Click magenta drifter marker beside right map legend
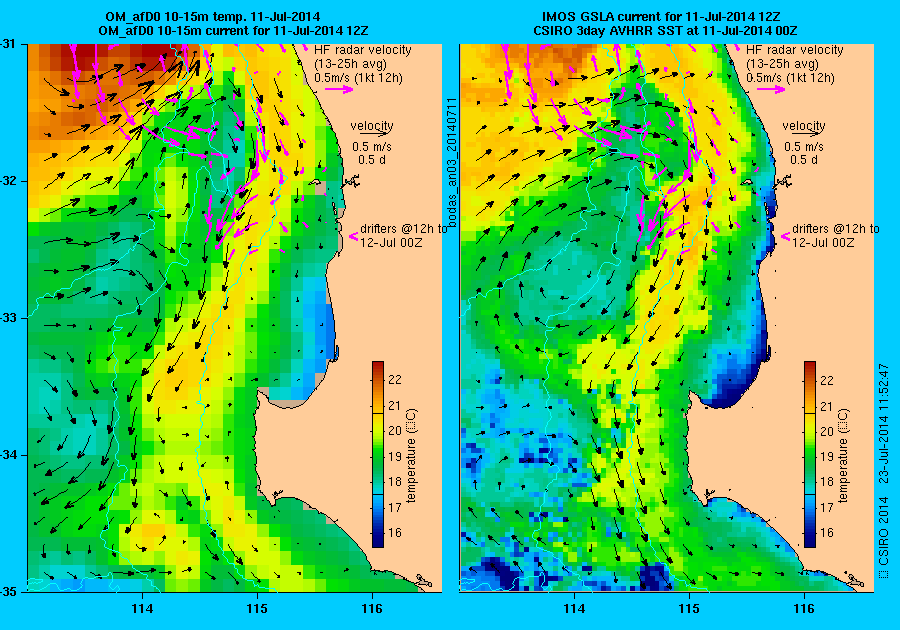 [x=785, y=236]
